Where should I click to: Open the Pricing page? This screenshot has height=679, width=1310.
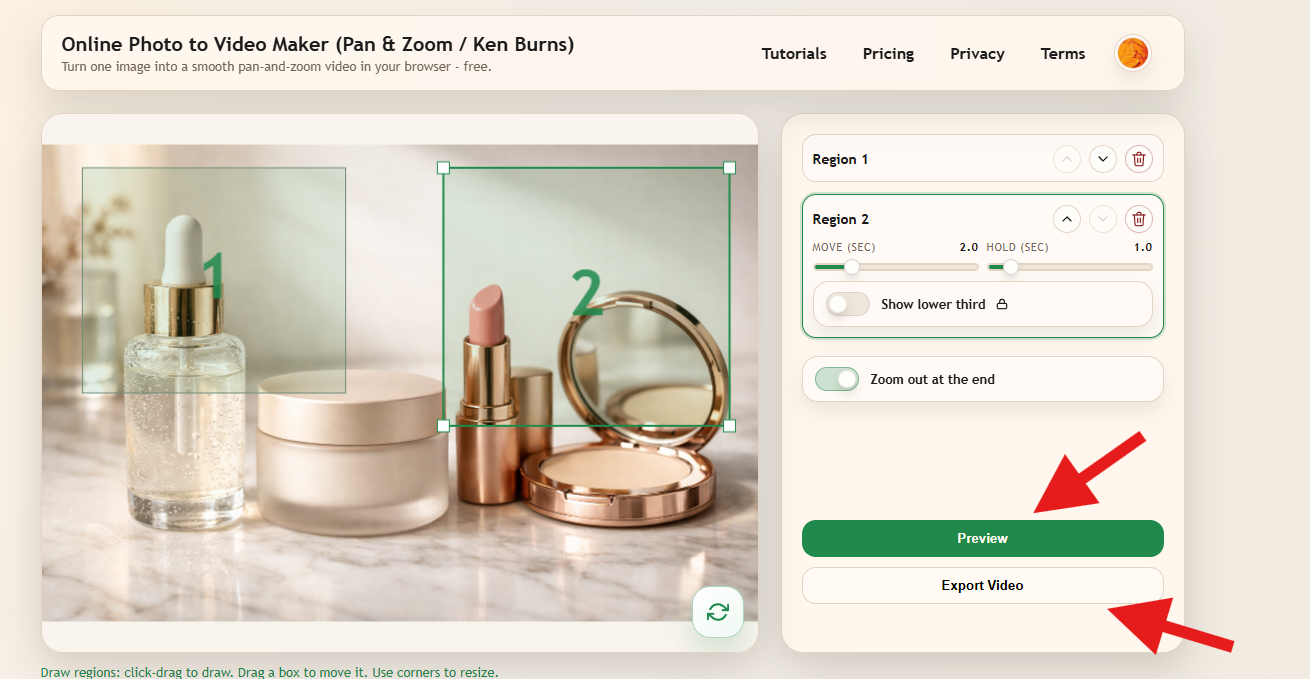pyautogui.click(x=887, y=53)
